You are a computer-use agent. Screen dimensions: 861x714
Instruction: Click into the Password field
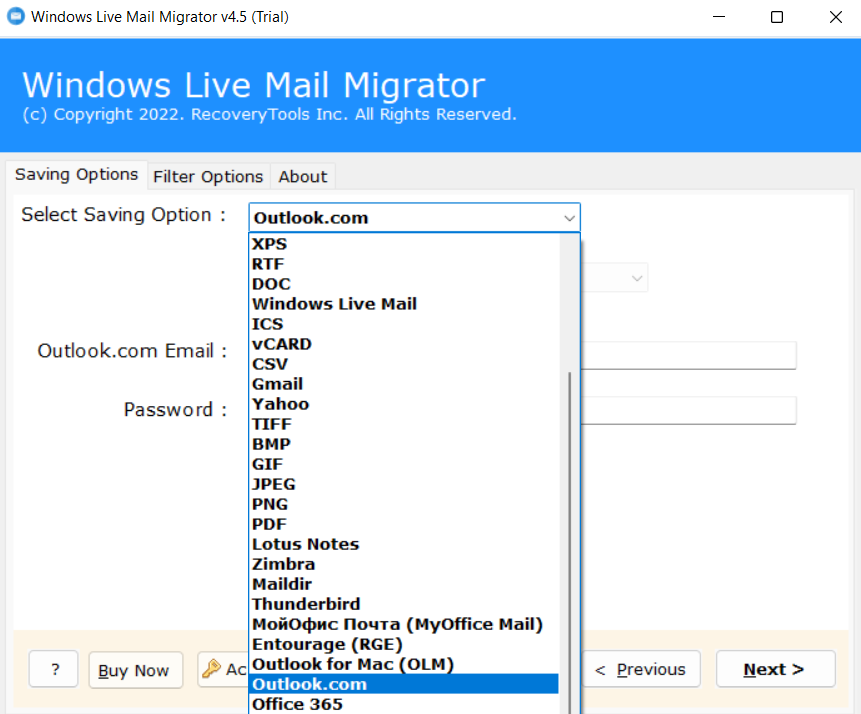pos(689,410)
